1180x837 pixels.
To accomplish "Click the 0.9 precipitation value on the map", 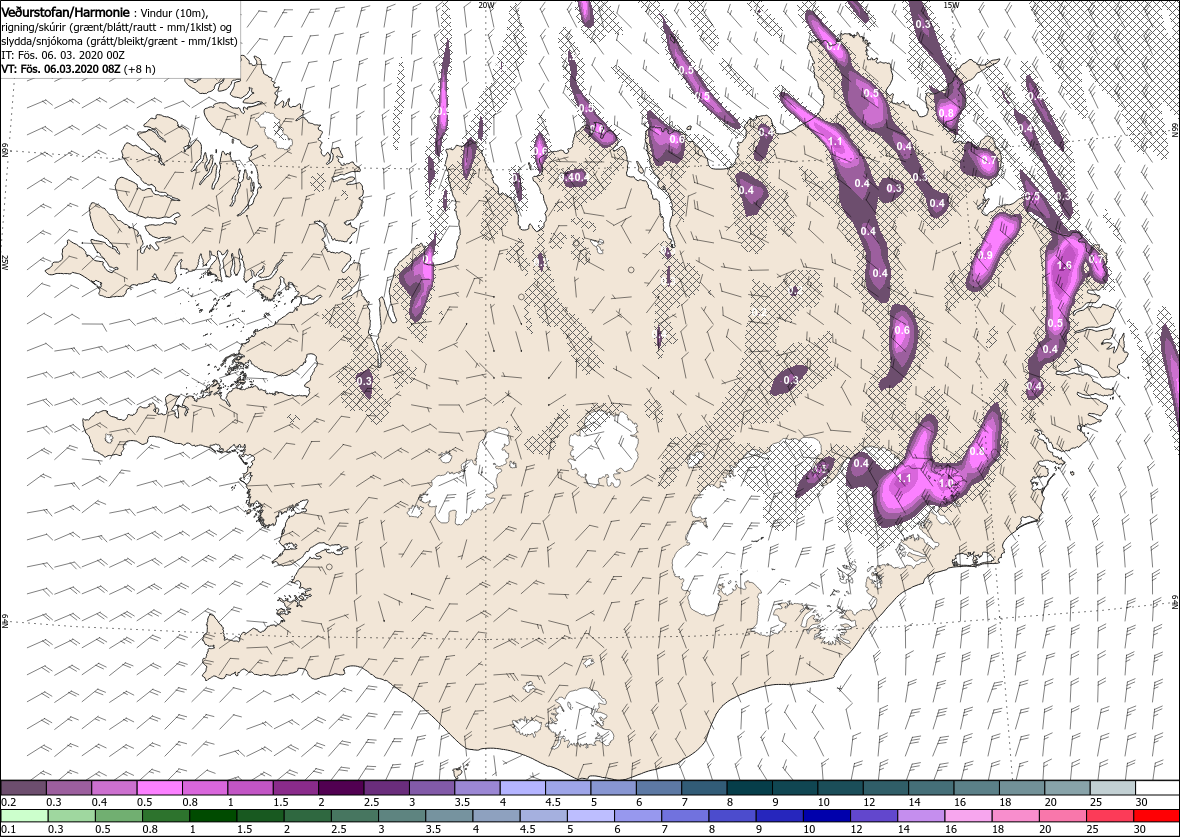I will click(x=985, y=256).
